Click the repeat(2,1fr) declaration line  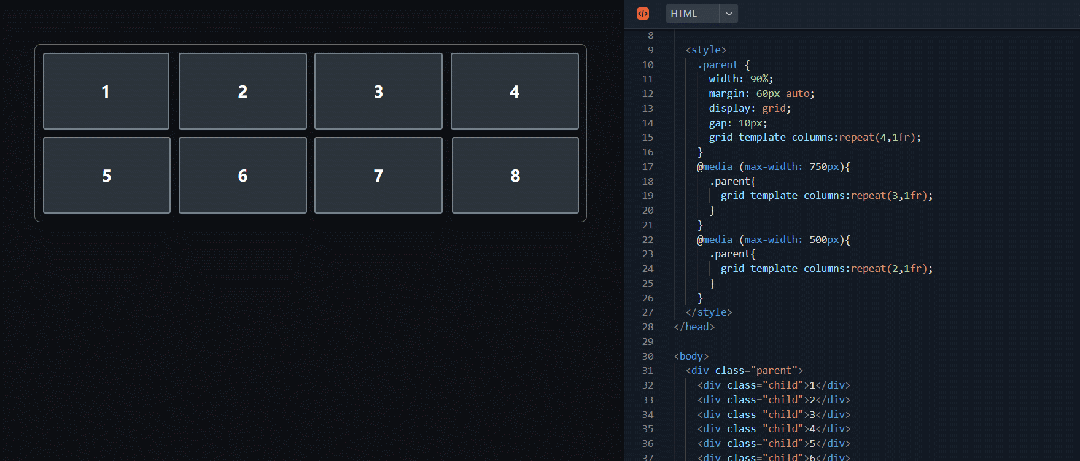click(x=827, y=269)
